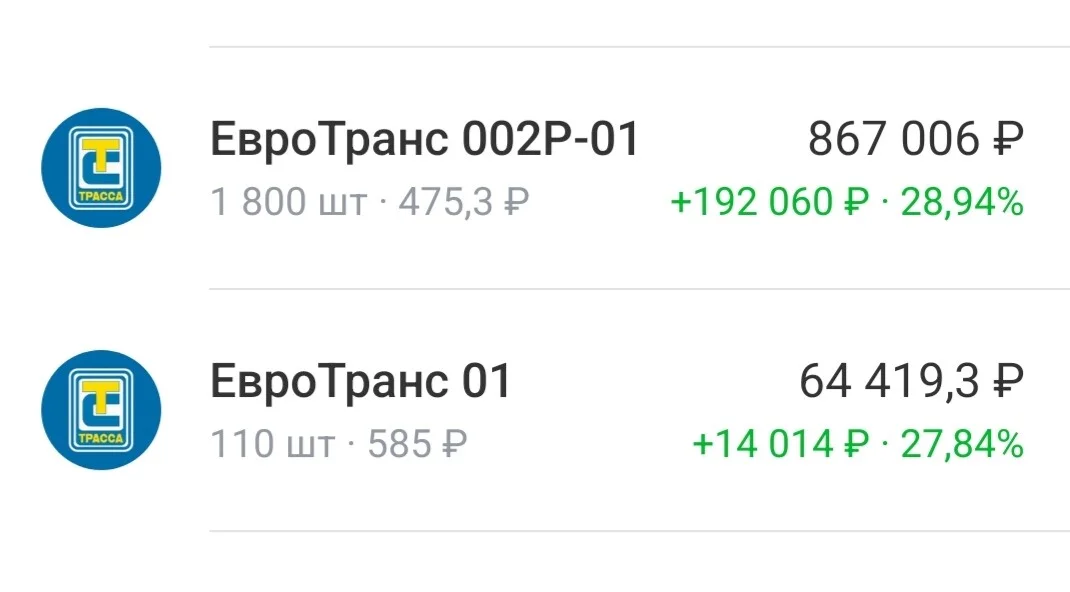Image resolution: width=1070 pixels, height=592 pixels.
Task: Click ТРАССА label inside the ЕвроТранс 002Р-01 logo
Action: (101, 196)
